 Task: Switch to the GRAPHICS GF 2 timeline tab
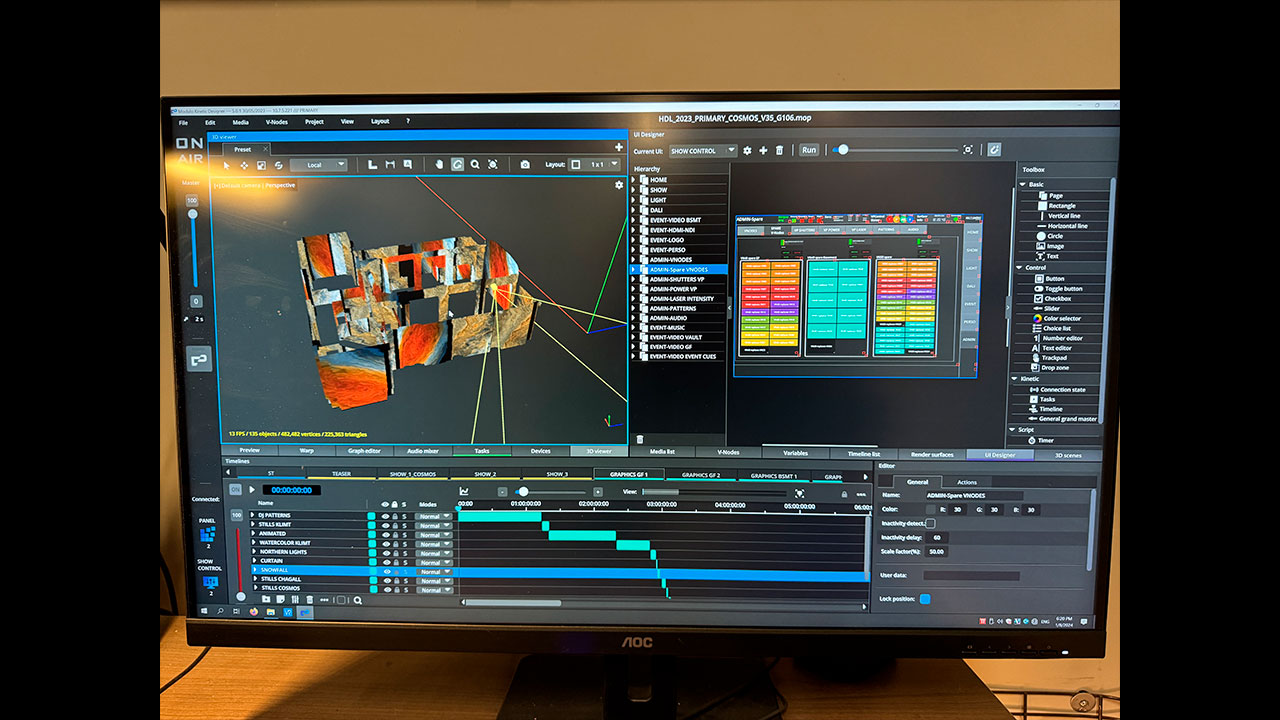click(701, 475)
